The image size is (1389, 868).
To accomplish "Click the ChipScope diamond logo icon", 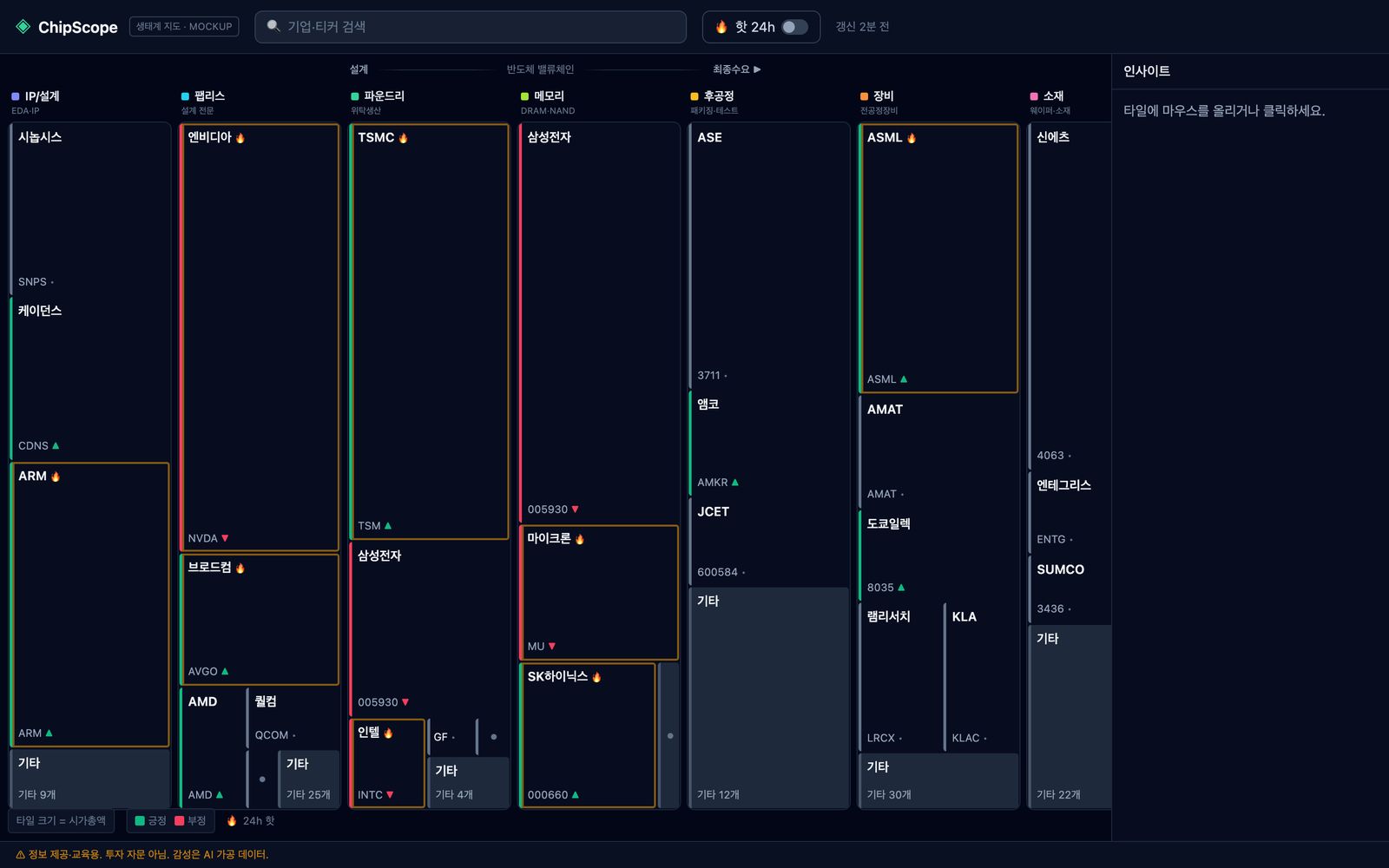I will point(23,27).
